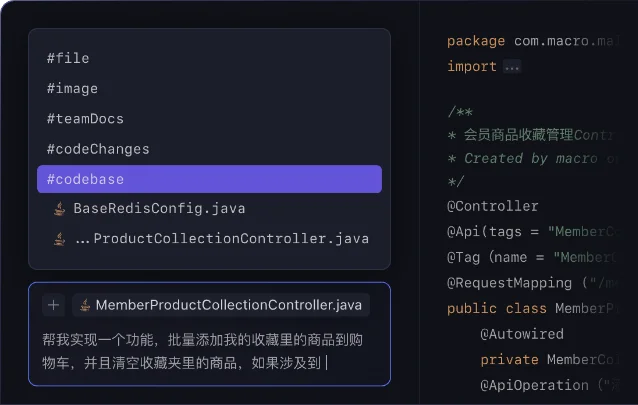Open BaseRedisConfig.java from suggestions

point(209,209)
